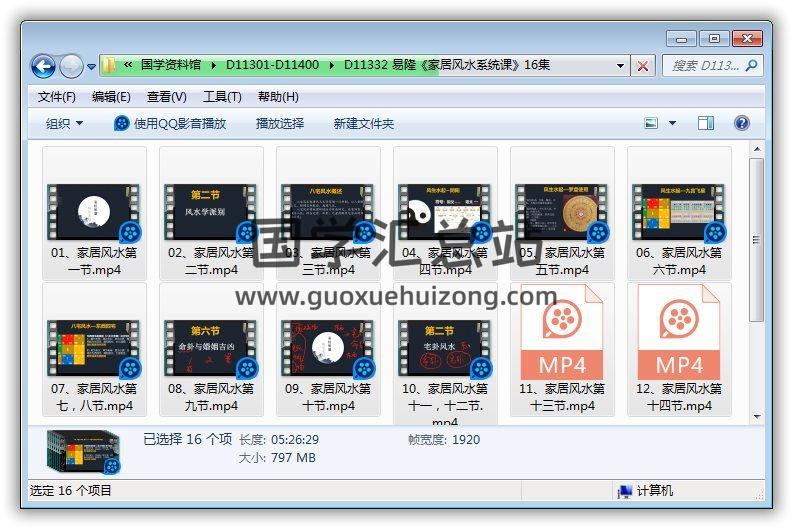The height and width of the screenshot is (529, 793).
Task: Open the Help question mark icon
Action: pyautogui.click(x=742, y=124)
